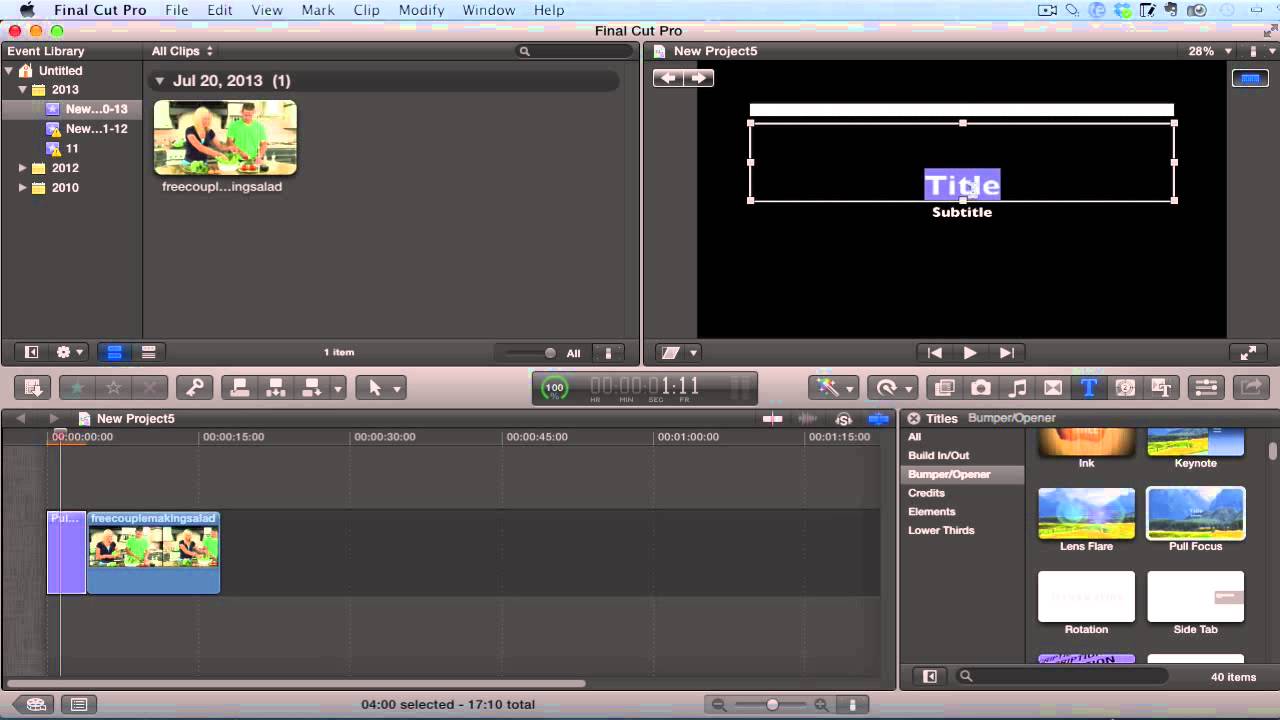This screenshot has width=1280, height=720.
Task: Show the Generators browser icon
Action: [1125, 388]
